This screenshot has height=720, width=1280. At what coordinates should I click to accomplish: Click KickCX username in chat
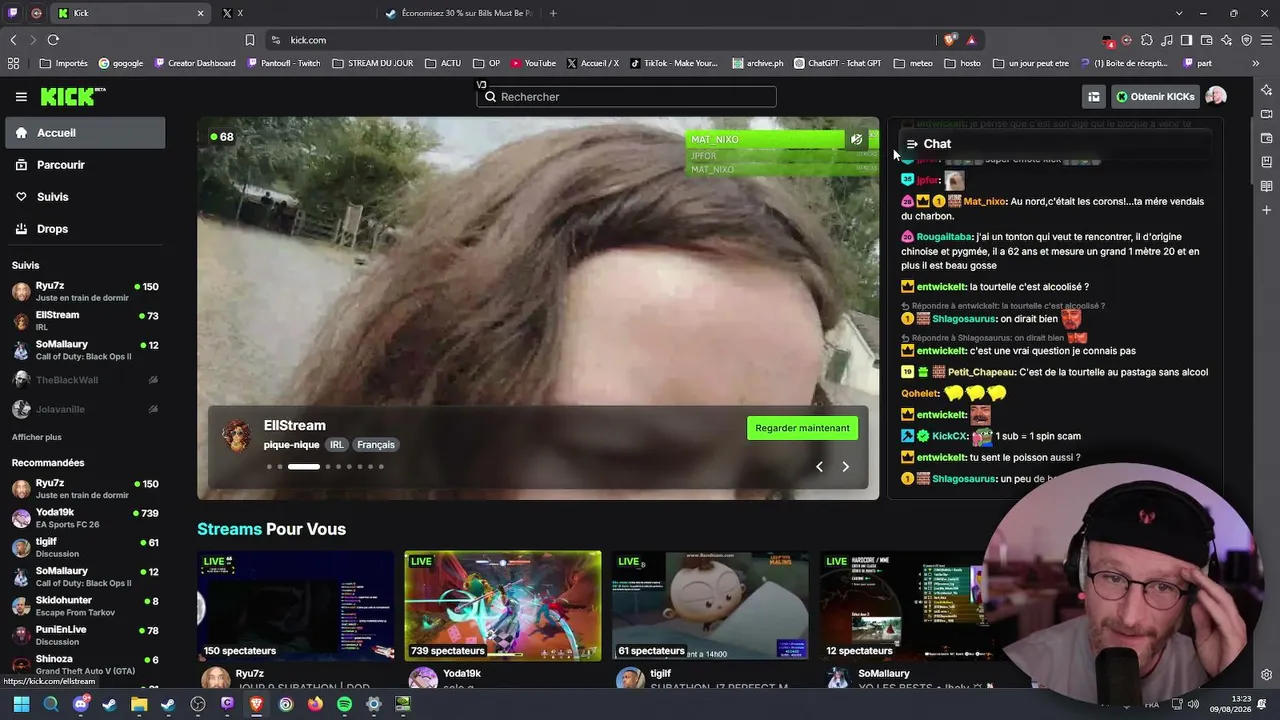(950, 437)
